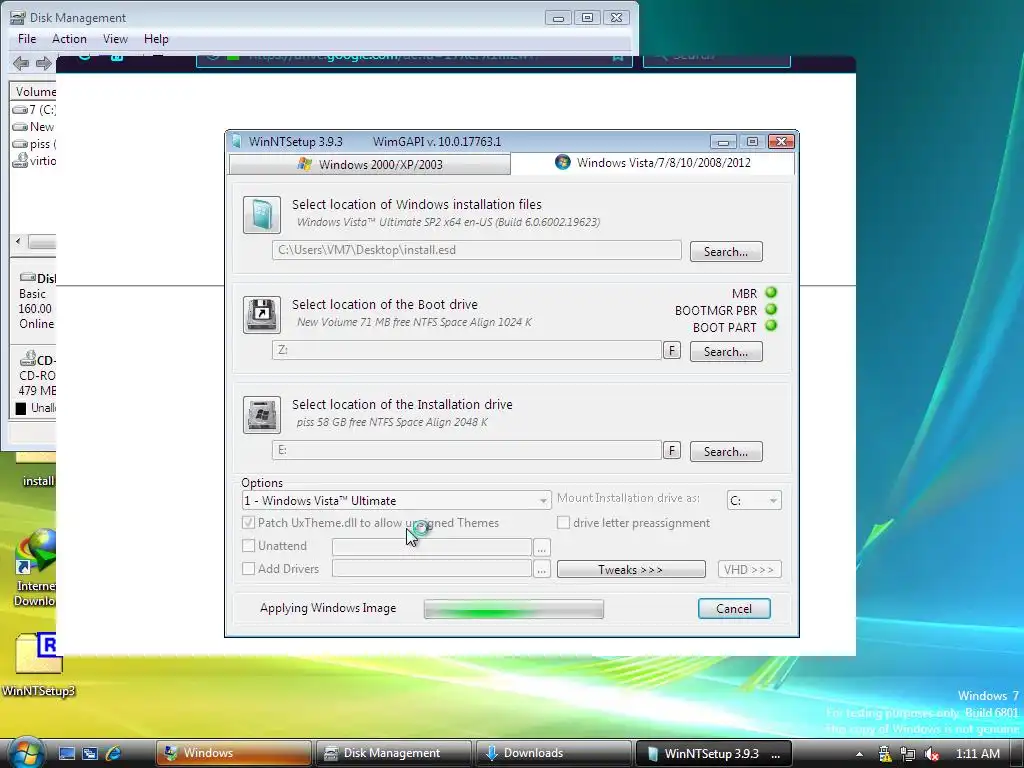Click the Installation drive E: path field
1024x768 pixels.
(467, 450)
